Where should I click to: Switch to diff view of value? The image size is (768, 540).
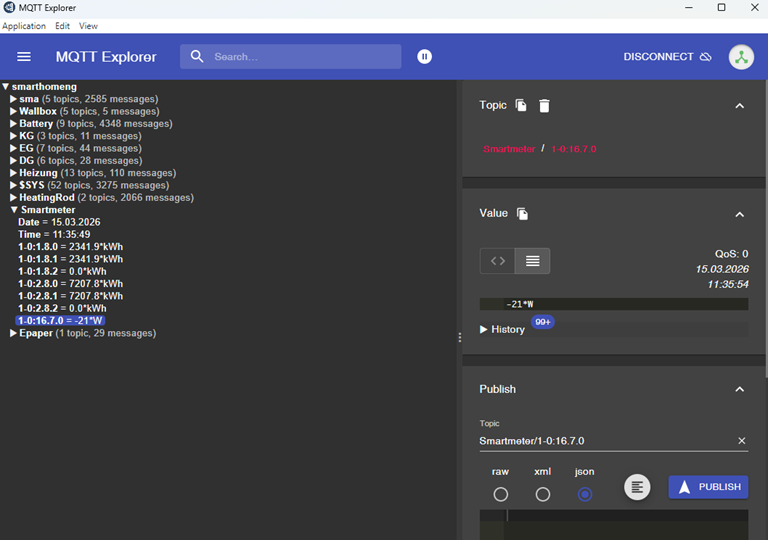[497, 261]
